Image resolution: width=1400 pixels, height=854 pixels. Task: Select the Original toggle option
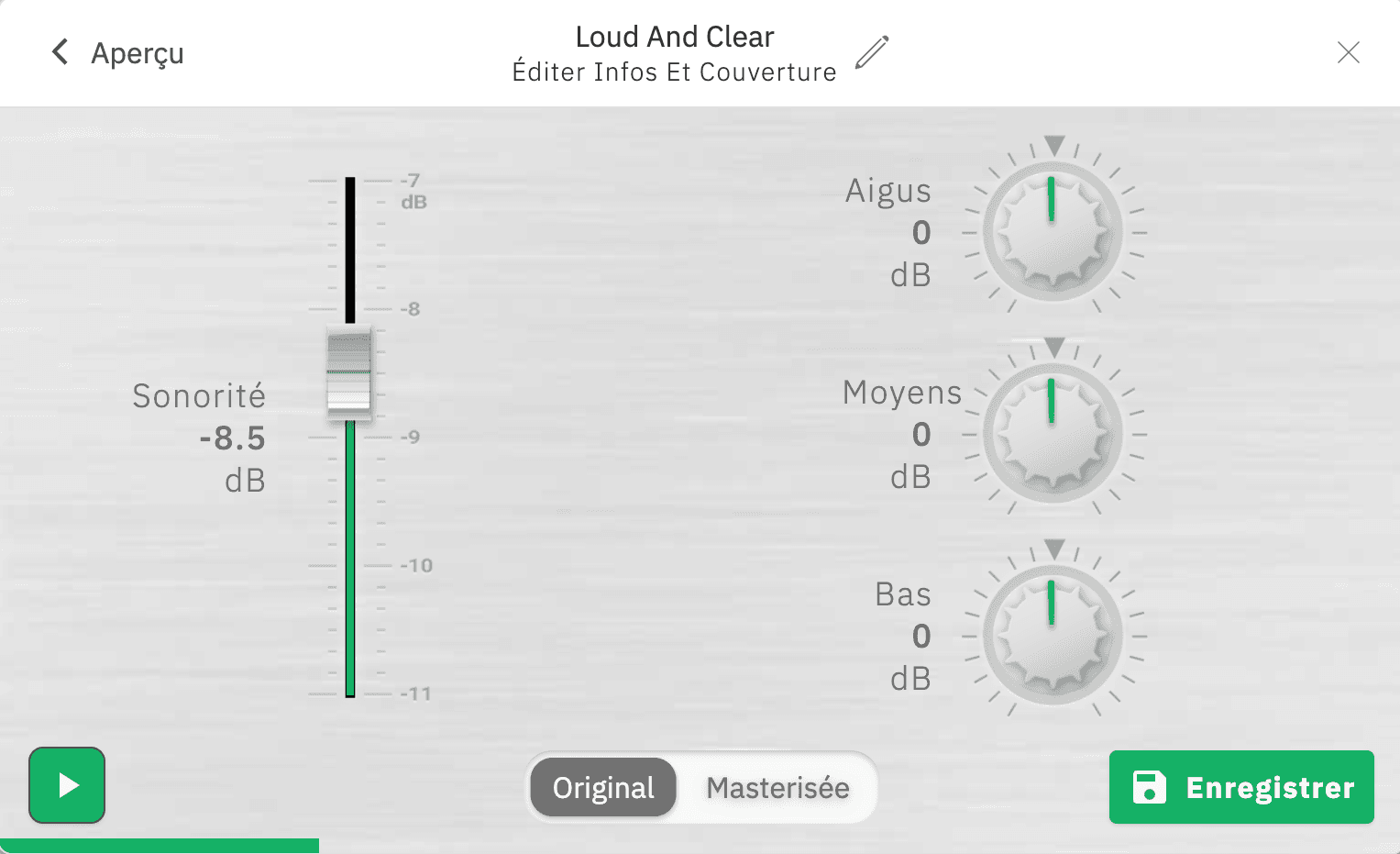pyautogui.click(x=603, y=787)
